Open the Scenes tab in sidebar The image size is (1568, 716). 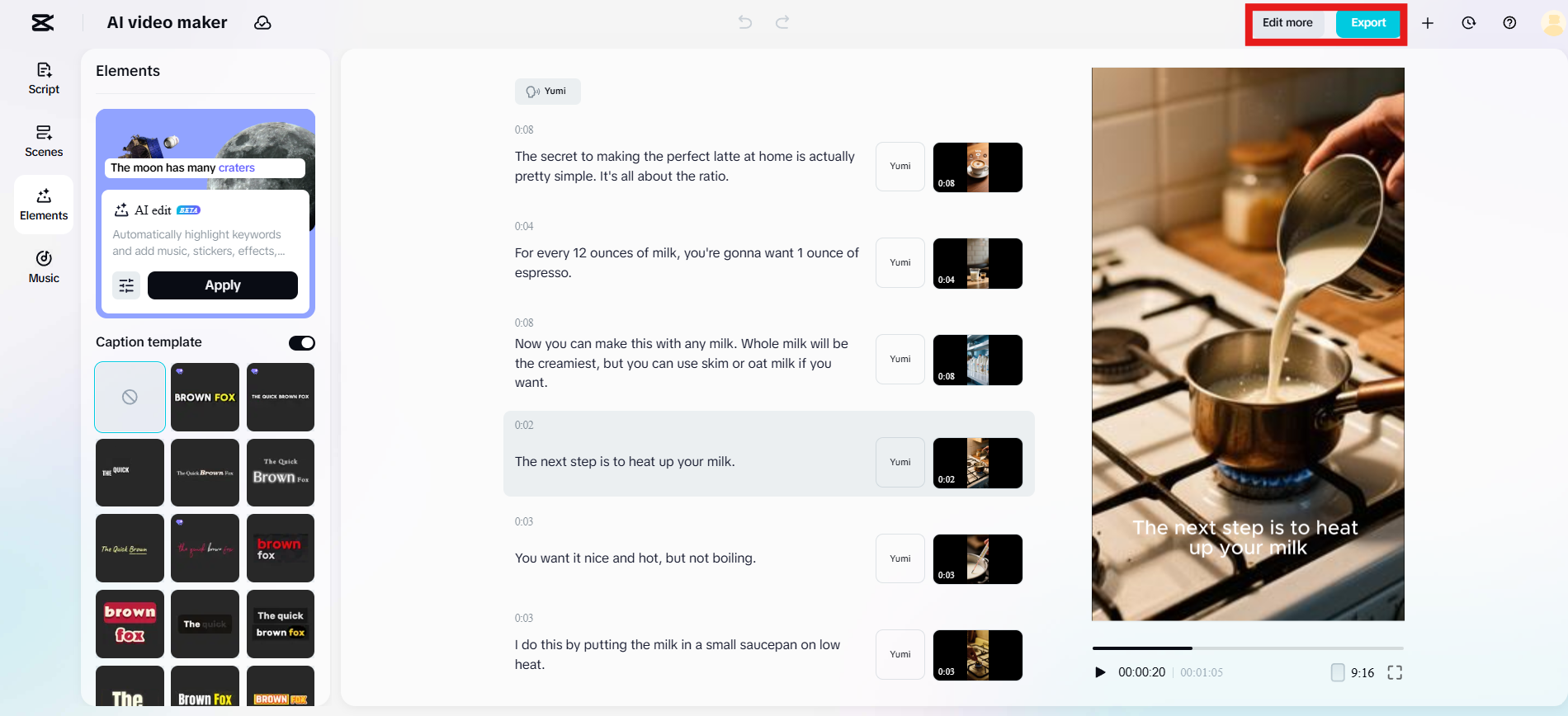pyautogui.click(x=44, y=141)
